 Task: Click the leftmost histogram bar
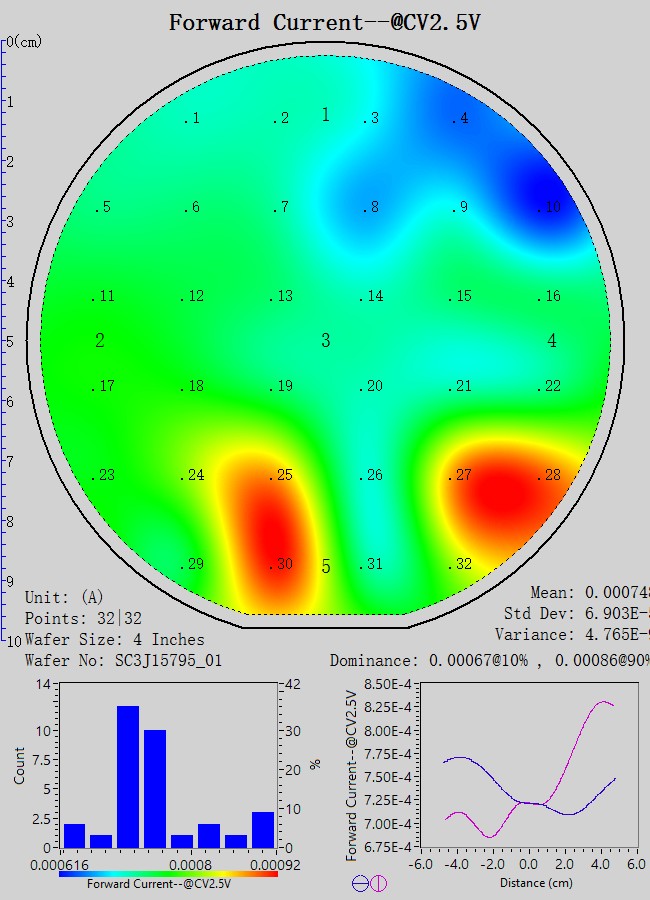[74, 834]
